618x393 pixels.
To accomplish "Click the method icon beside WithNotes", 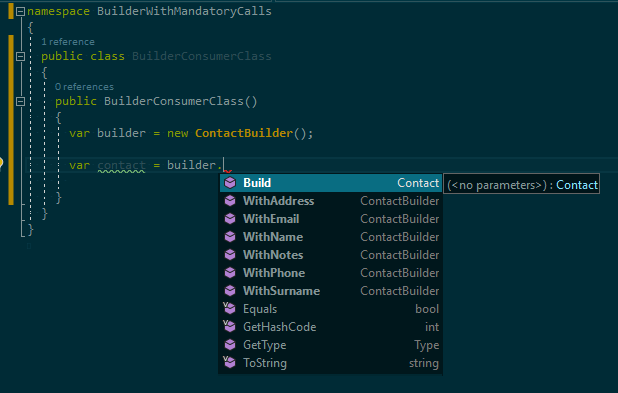I will (x=230, y=255).
